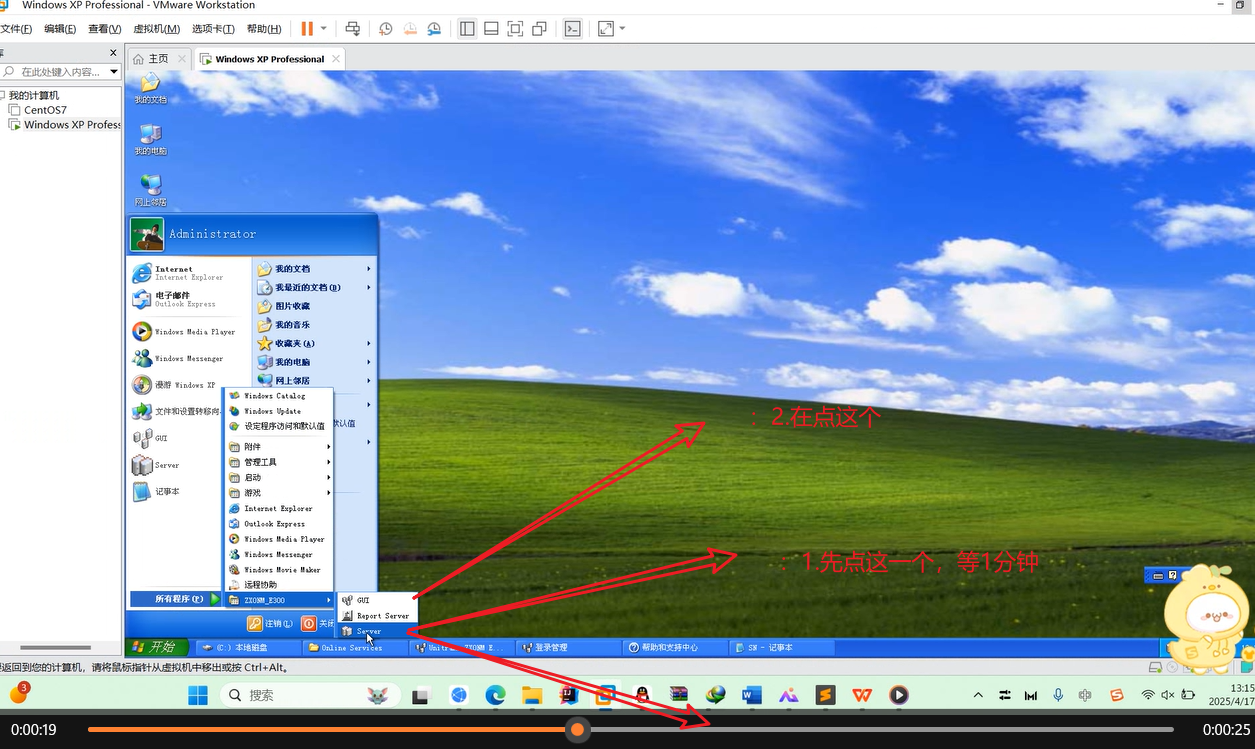Open 我的文档 desktop icon in XP
This screenshot has height=749, width=1255.
click(x=151, y=88)
